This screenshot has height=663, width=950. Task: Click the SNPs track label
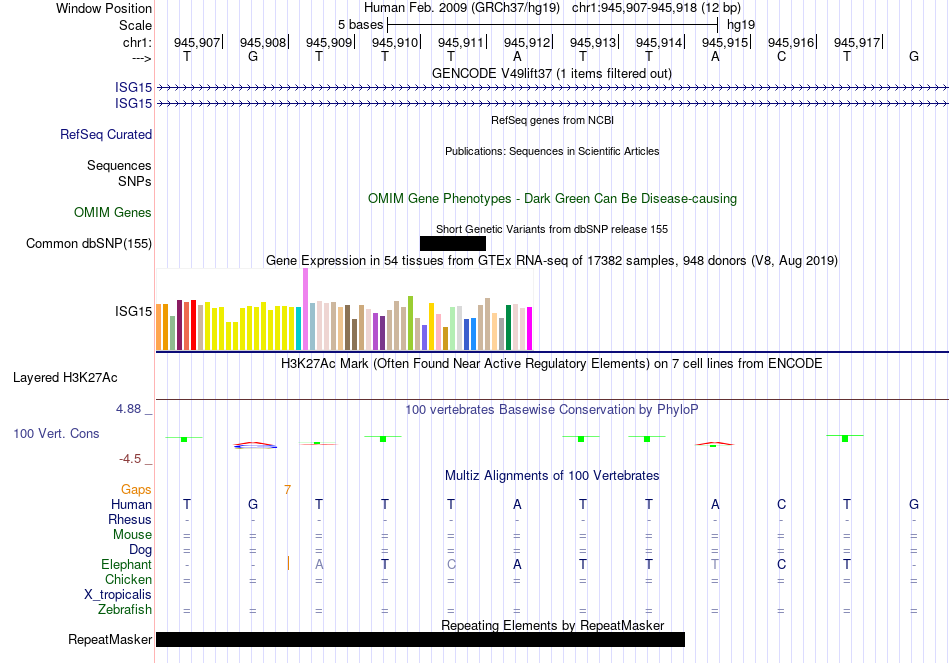click(x=135, y=181)
